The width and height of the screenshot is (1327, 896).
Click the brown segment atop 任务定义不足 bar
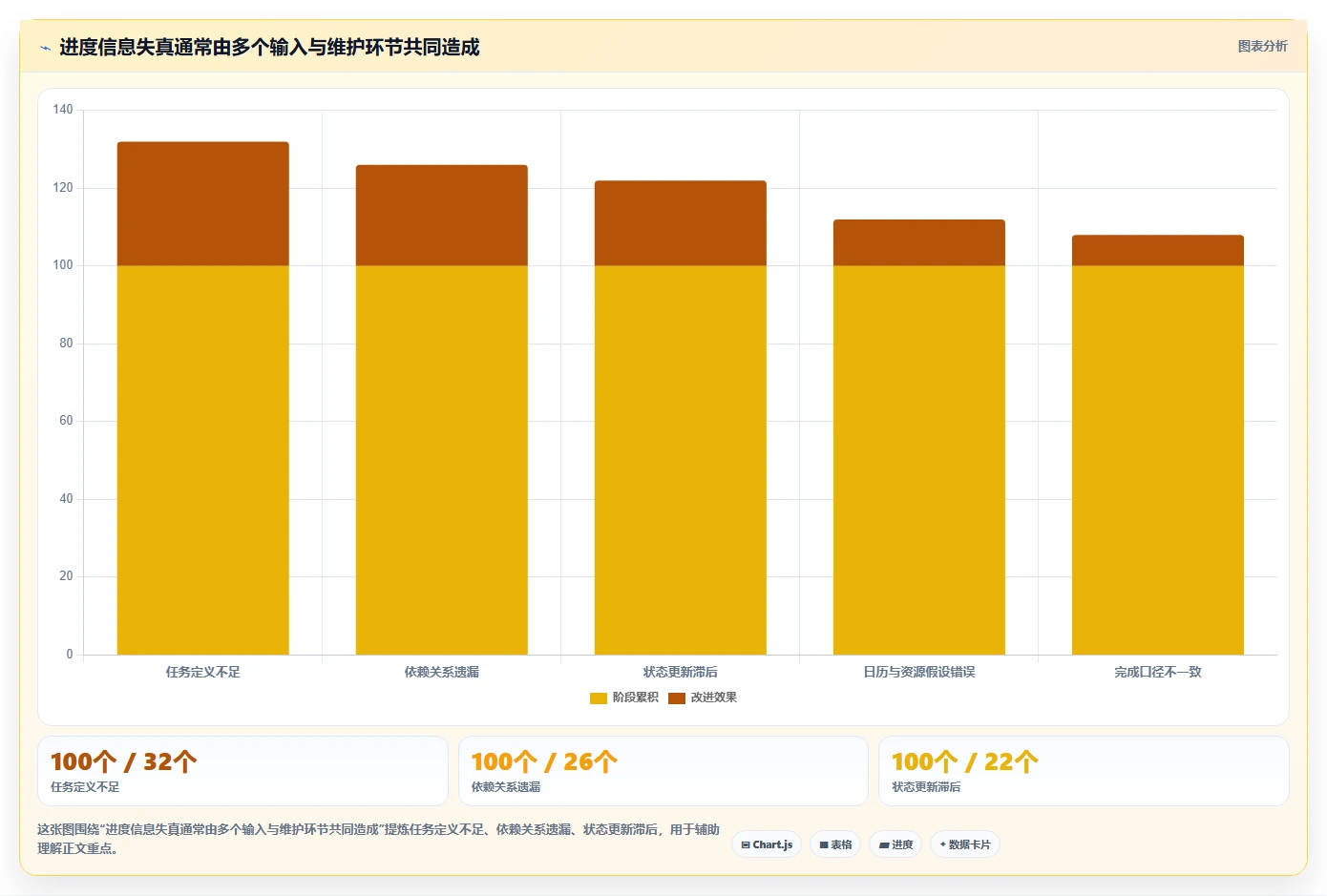[x=203, y=204]
